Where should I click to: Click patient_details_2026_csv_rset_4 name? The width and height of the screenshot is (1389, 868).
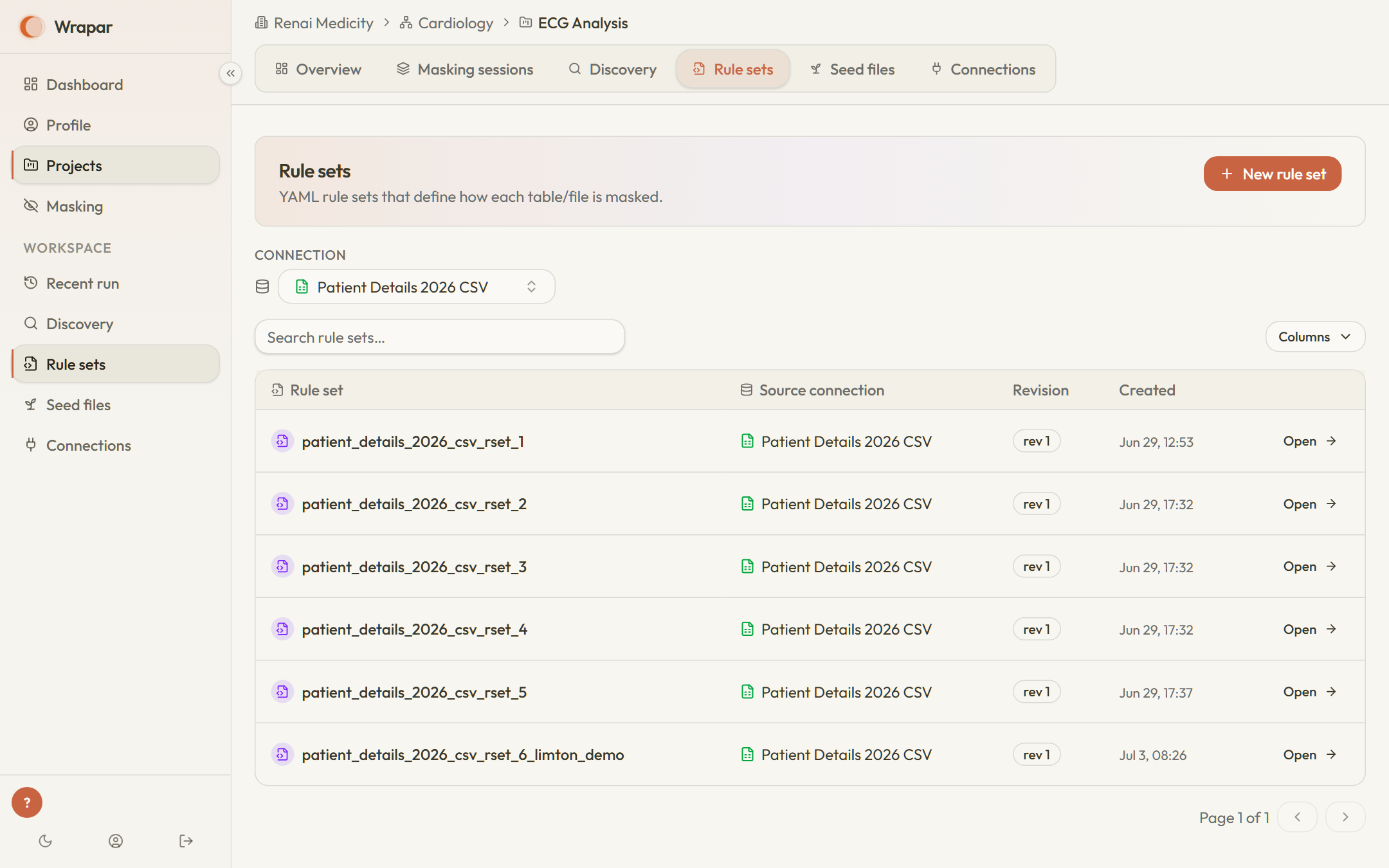(x=414, y=629)
